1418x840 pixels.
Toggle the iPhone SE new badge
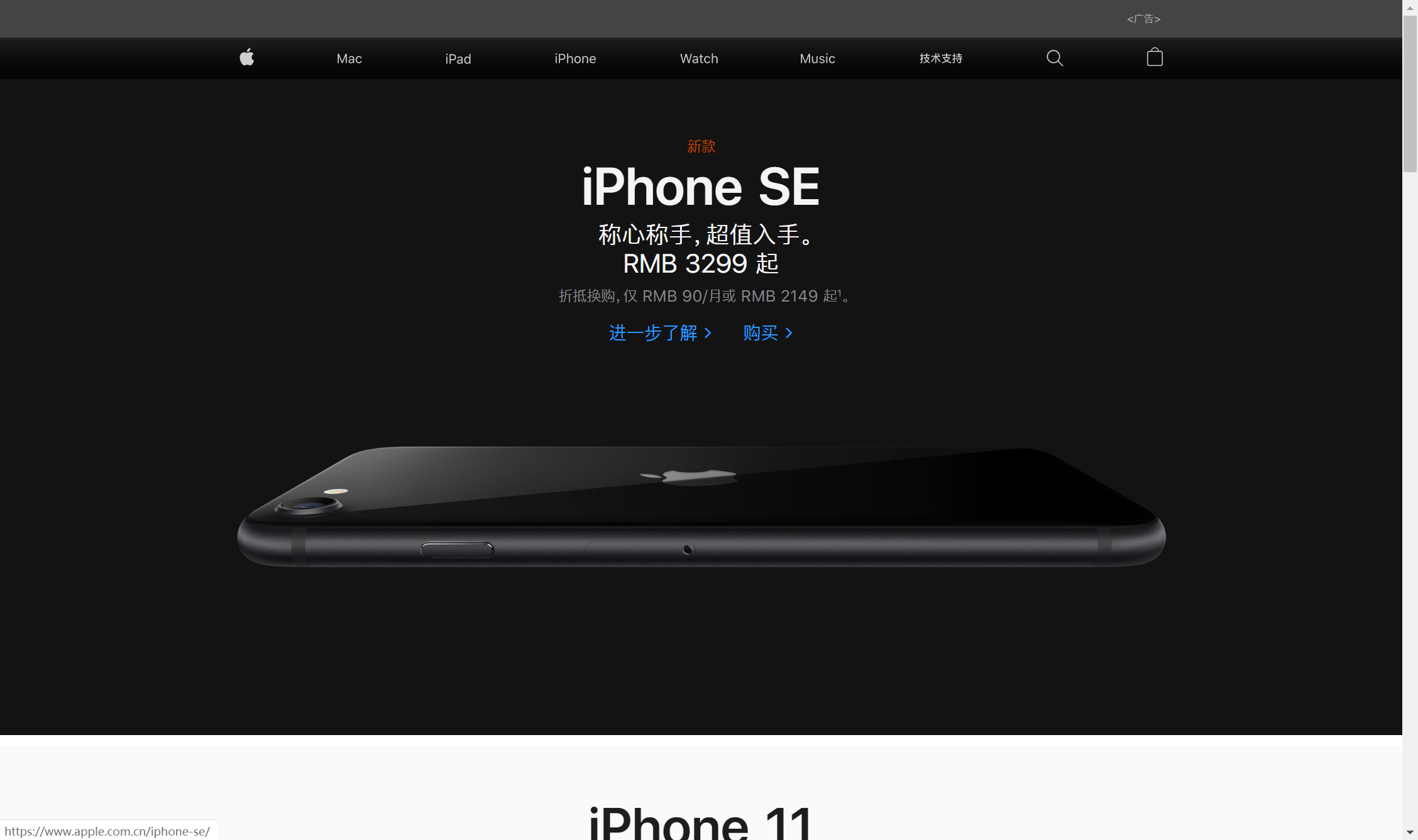pos(700,146)
